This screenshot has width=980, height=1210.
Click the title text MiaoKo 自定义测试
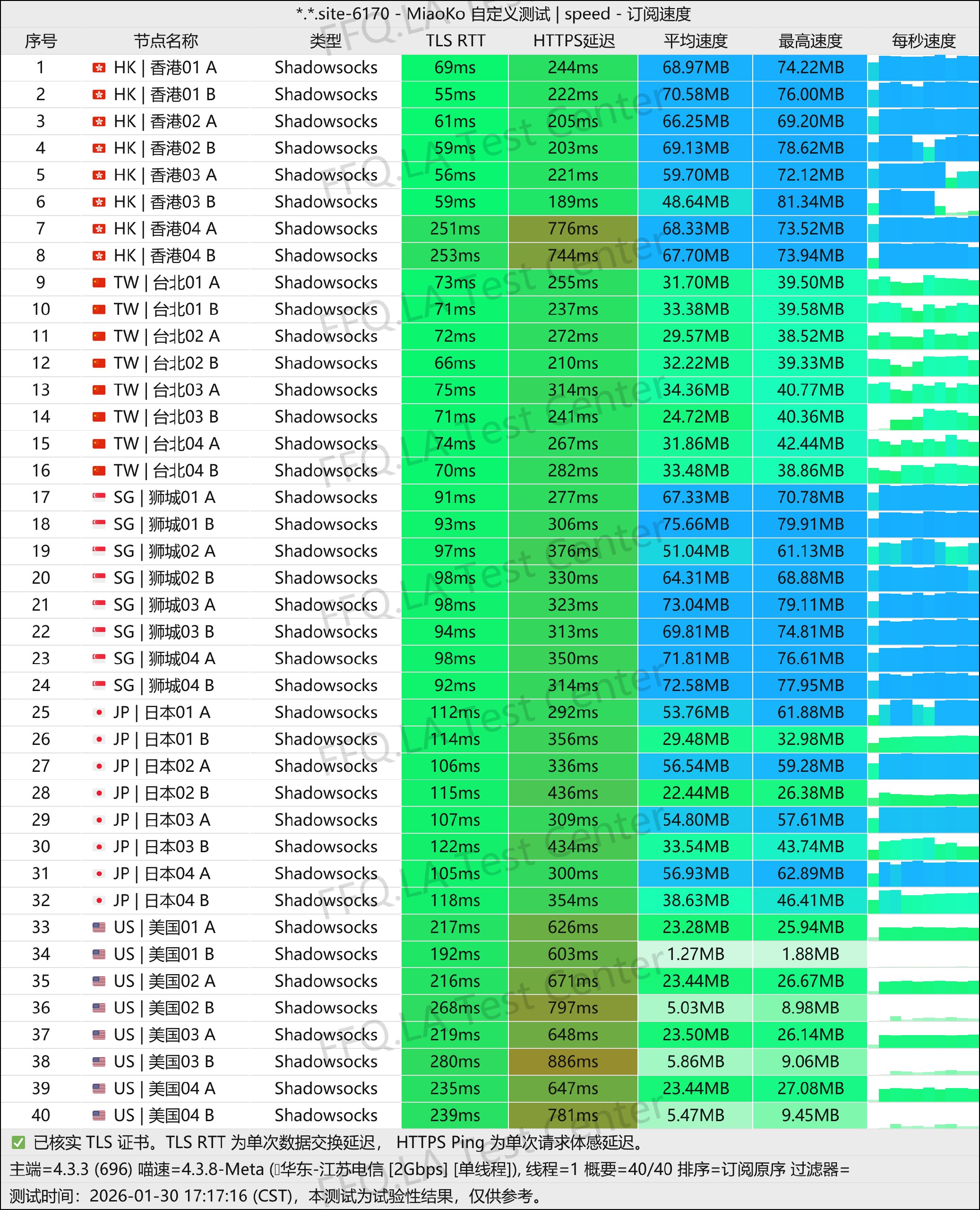[478, 14]
